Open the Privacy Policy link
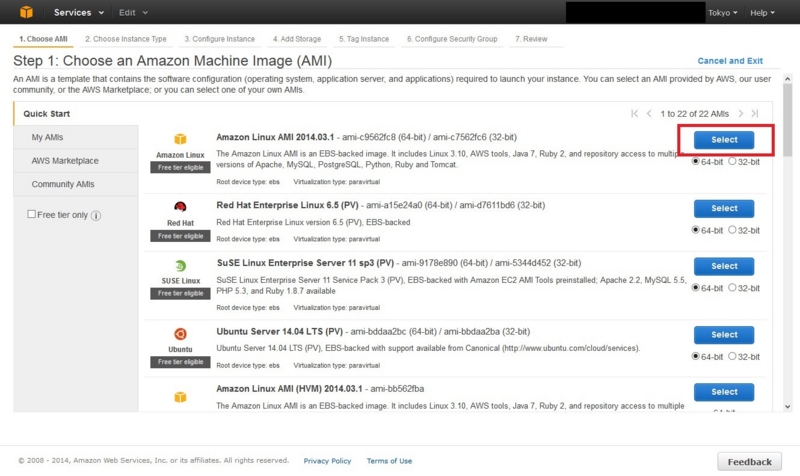The image size is (800, 476). coord(327,461)
